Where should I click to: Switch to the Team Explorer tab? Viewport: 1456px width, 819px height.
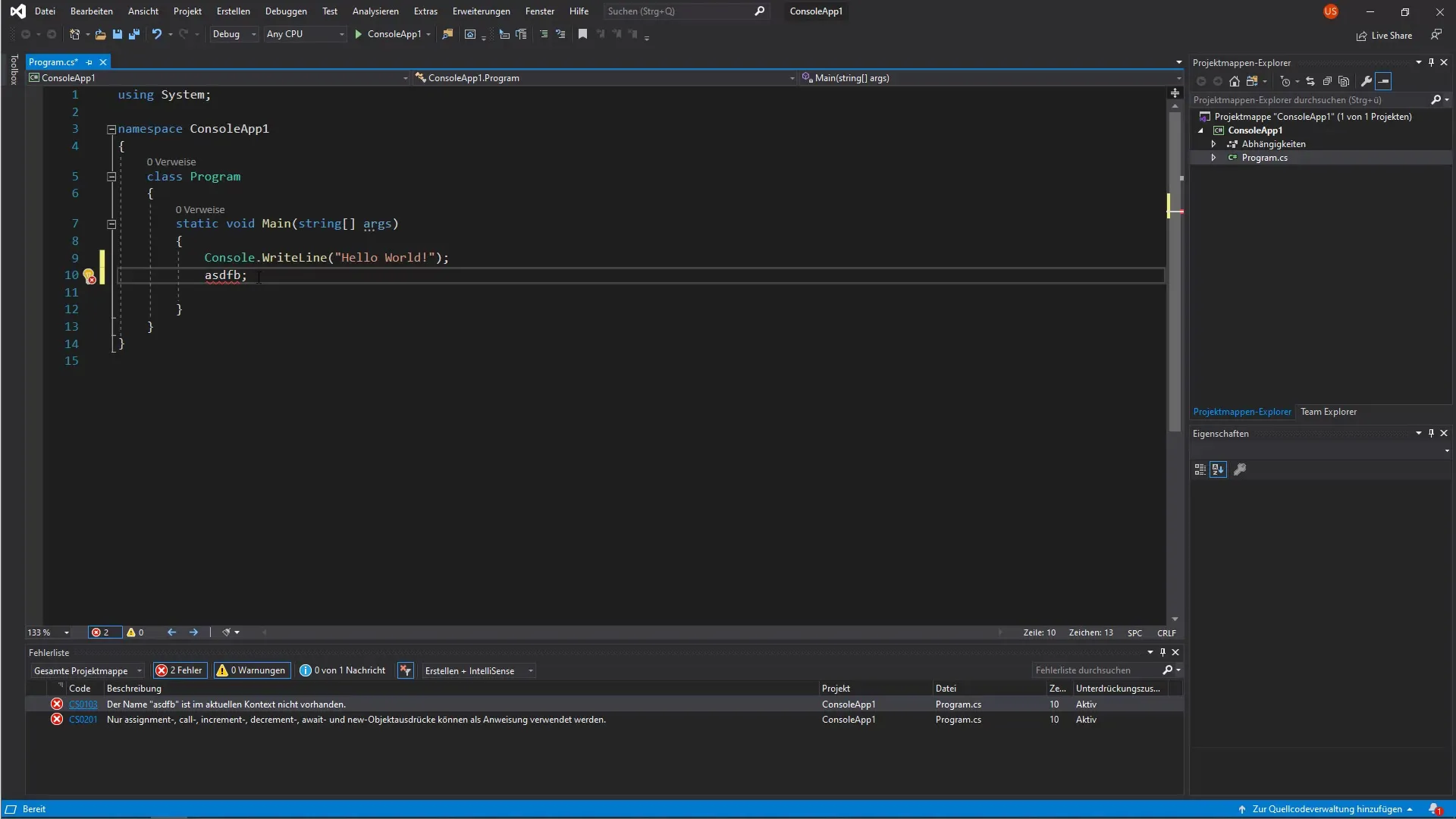[1329, 412]
